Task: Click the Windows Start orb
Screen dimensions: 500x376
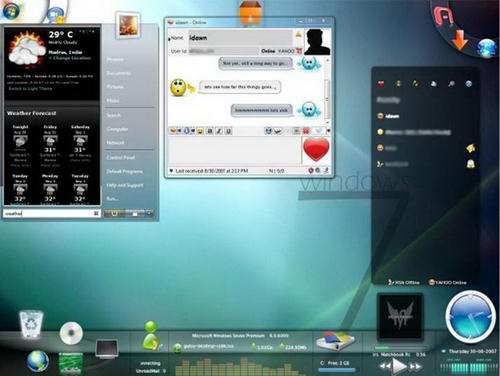Action: (11, 10)
